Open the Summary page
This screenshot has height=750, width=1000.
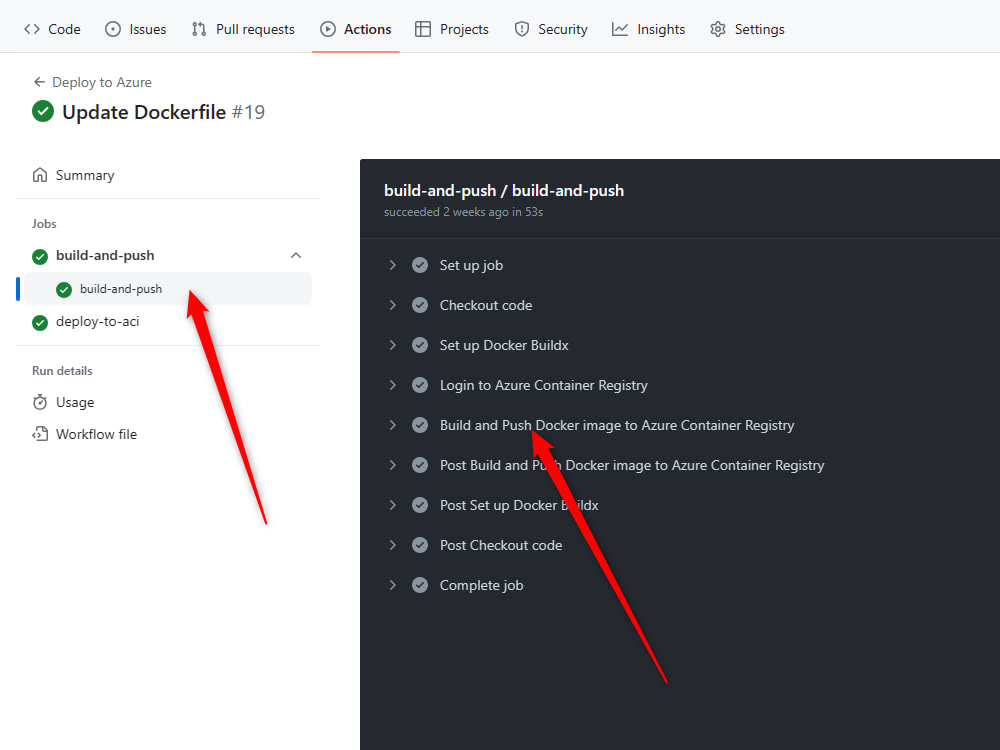85,174
